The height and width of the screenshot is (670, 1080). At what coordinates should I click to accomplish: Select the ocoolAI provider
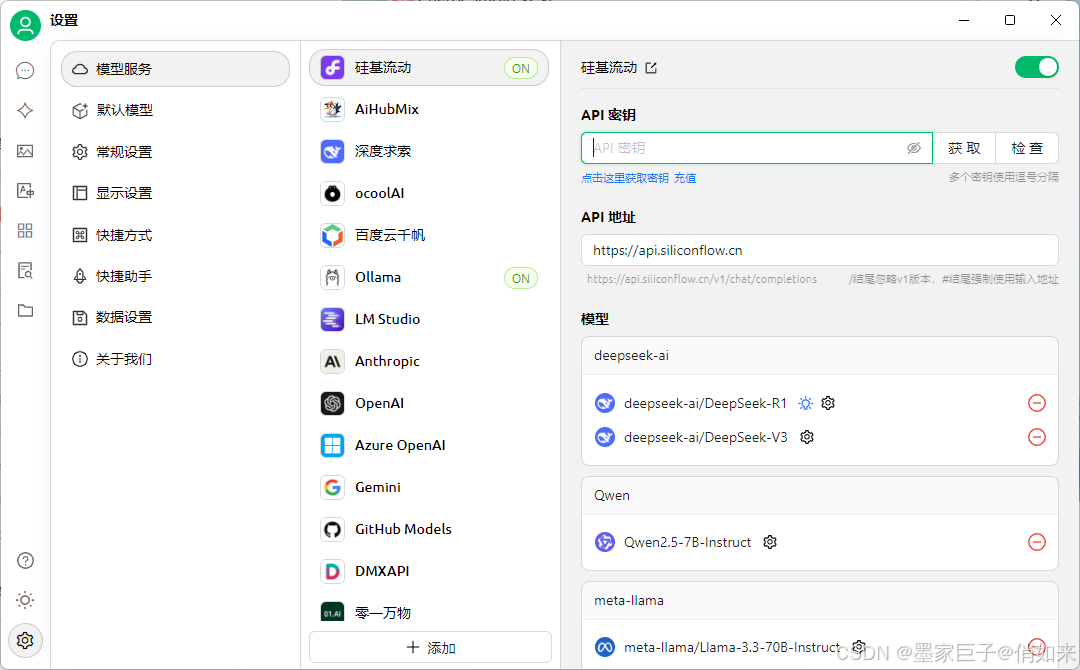pos(429,193)
